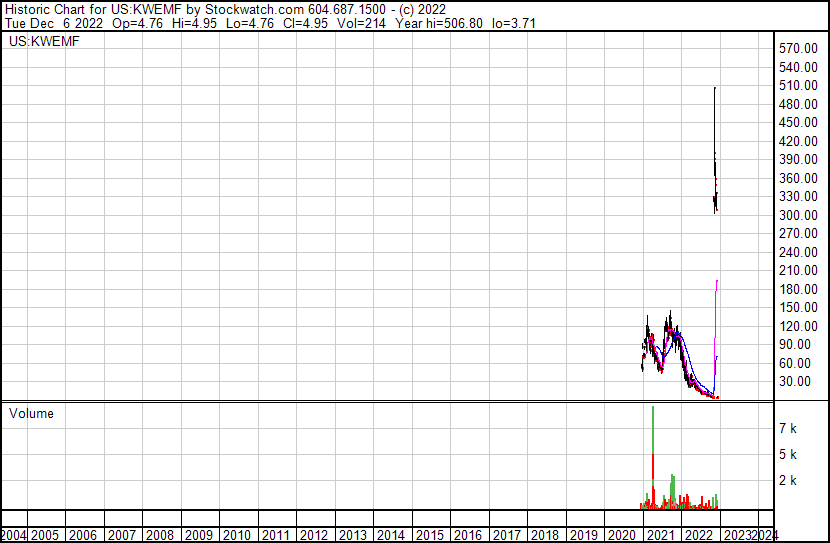
Task: Select the 2024 label at axis end
Action: pos(765,535)
